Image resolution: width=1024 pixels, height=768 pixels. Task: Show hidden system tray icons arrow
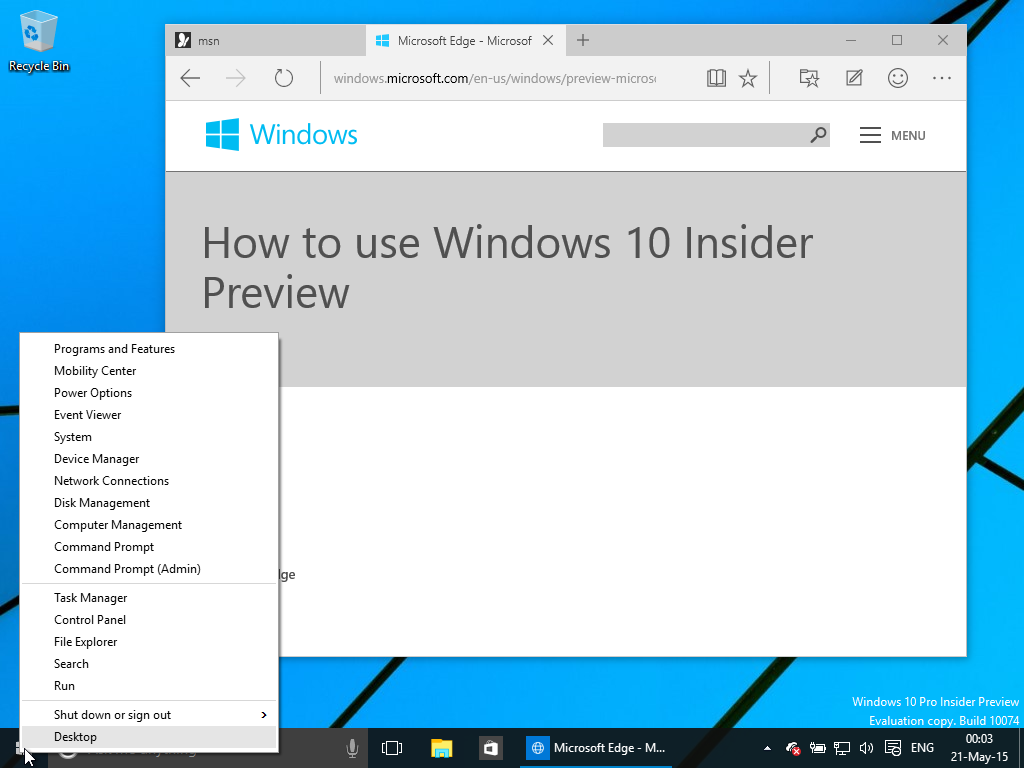767,748
